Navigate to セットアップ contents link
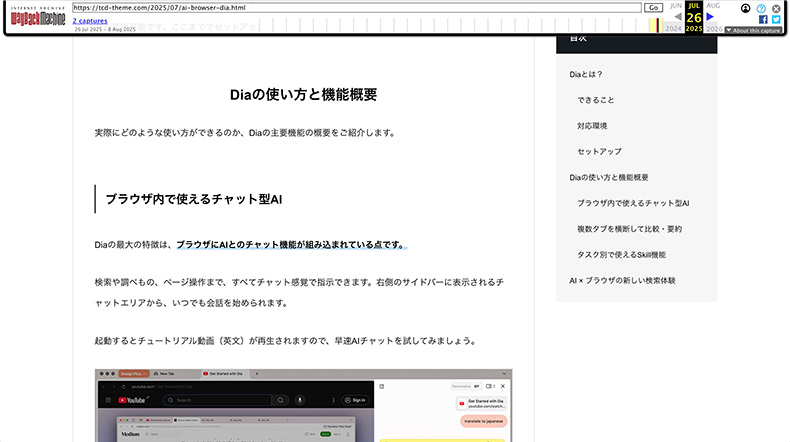The width and height of the screenshot is (790, 442). [599, 152]
